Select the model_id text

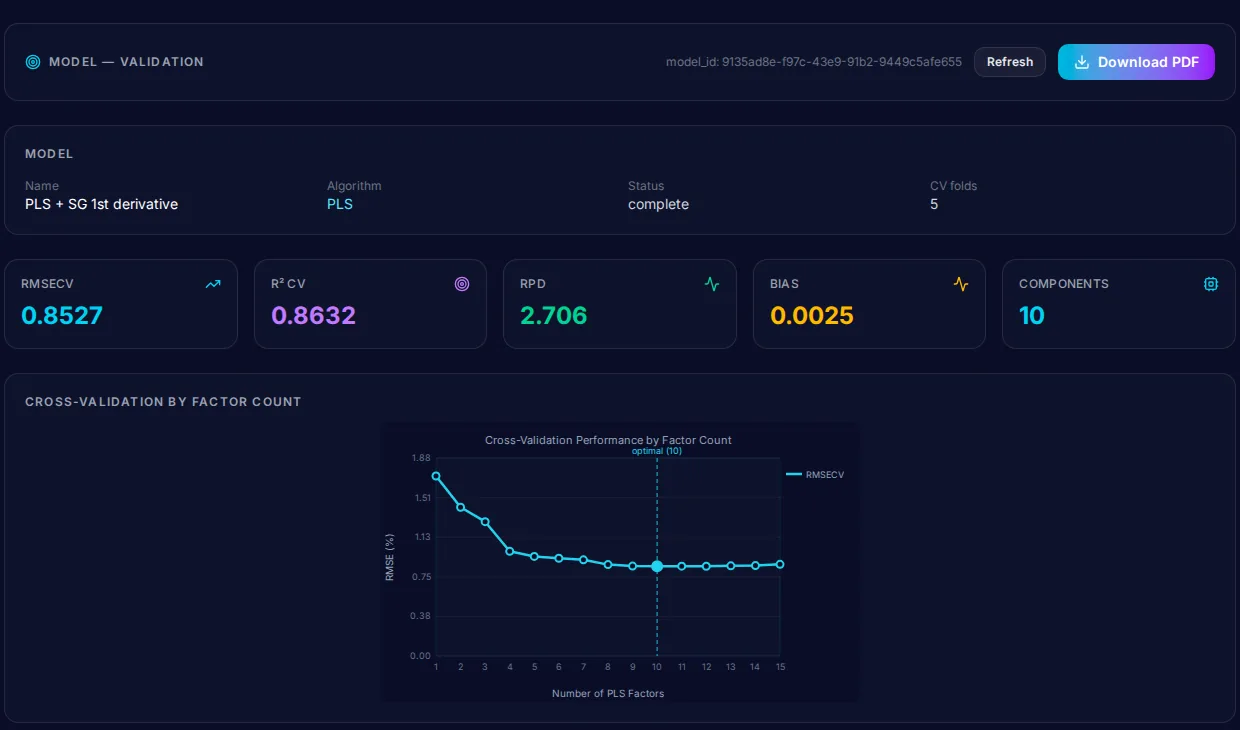[814, 62]
